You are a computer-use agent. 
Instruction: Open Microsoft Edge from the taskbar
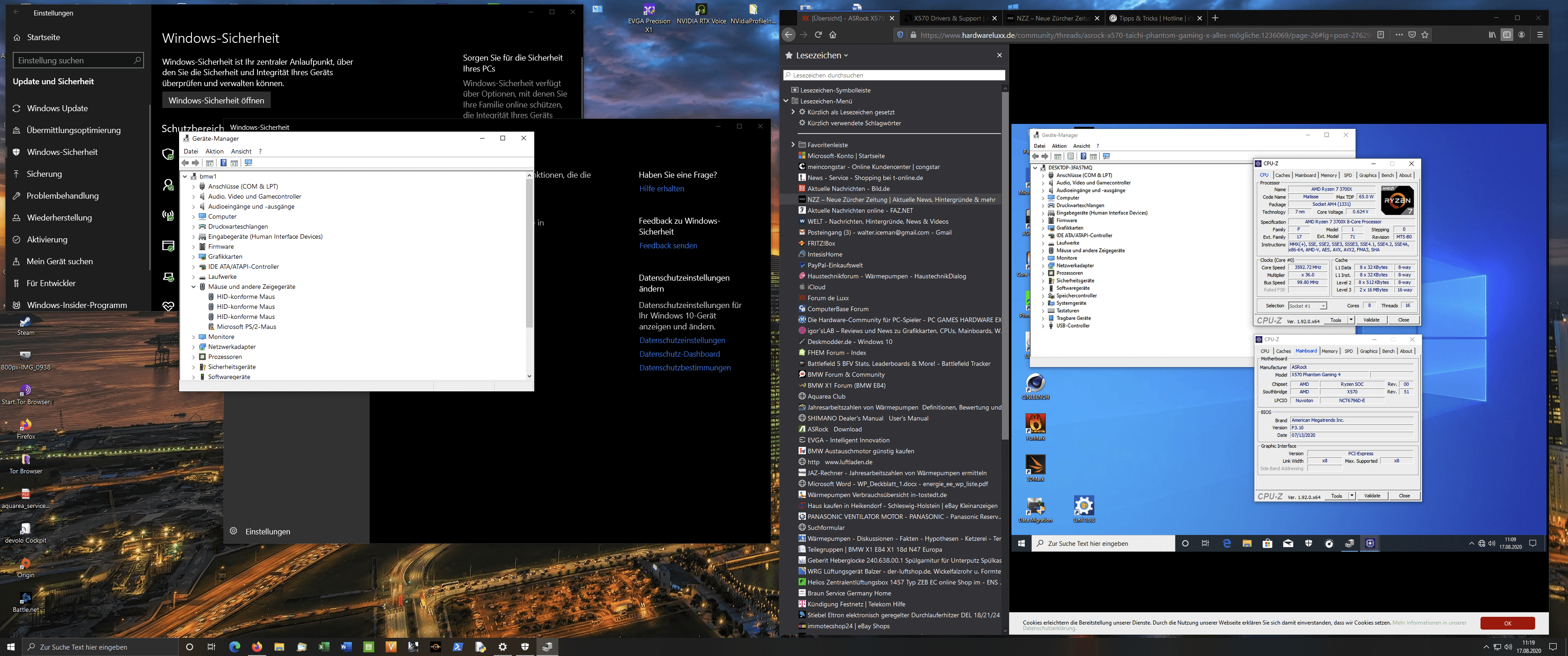[x=234, y=646]
